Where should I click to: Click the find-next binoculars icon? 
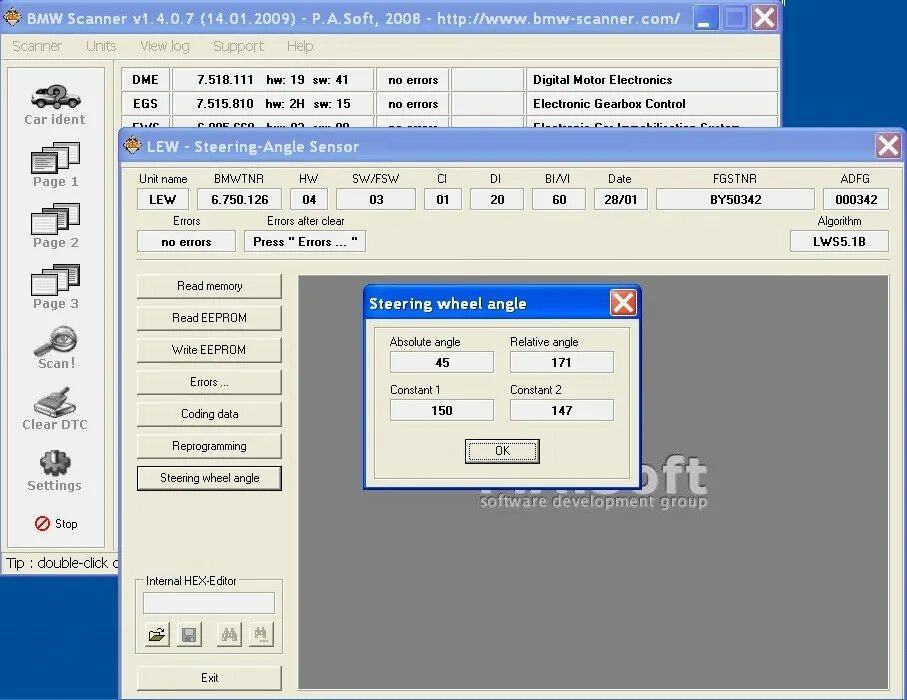261,635
